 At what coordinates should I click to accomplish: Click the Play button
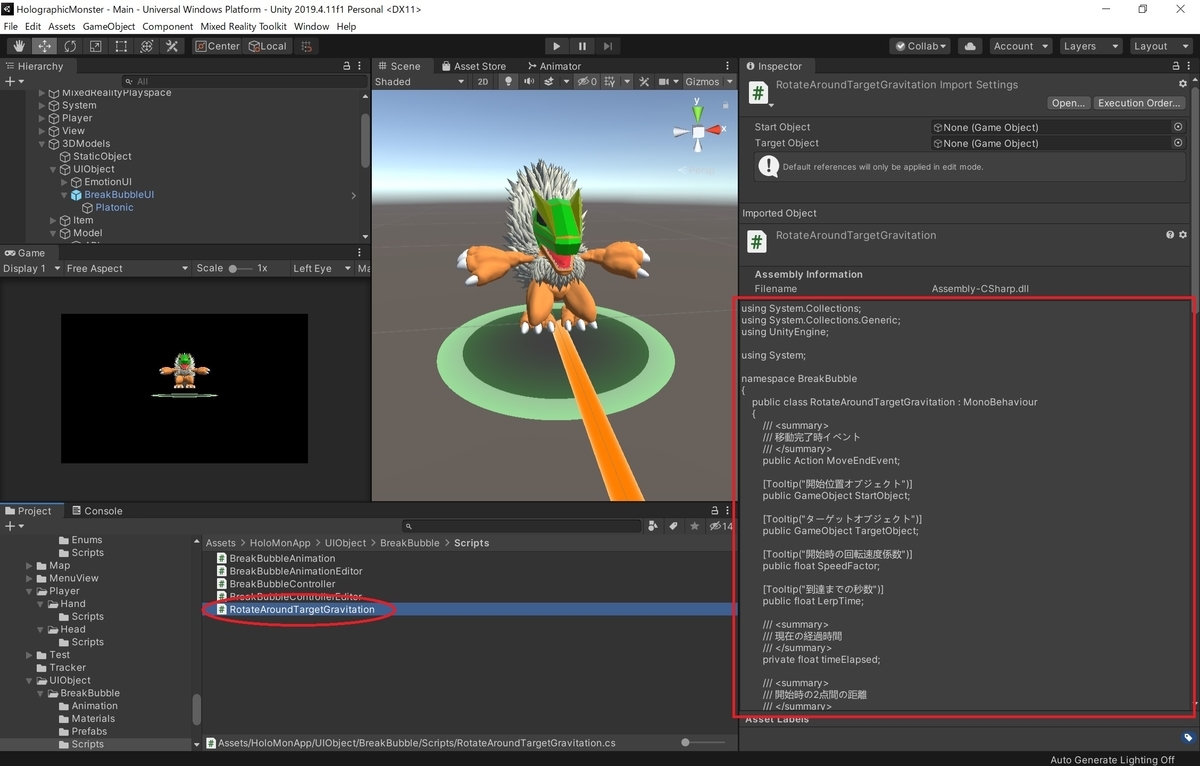click(557, 46)
